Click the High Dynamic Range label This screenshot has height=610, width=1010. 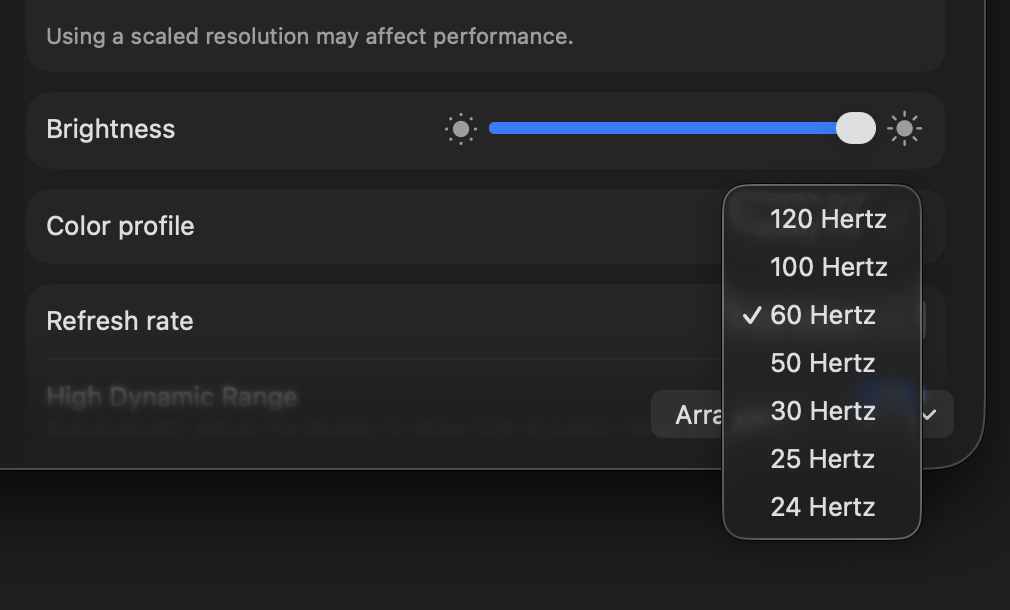click(171, 396)
